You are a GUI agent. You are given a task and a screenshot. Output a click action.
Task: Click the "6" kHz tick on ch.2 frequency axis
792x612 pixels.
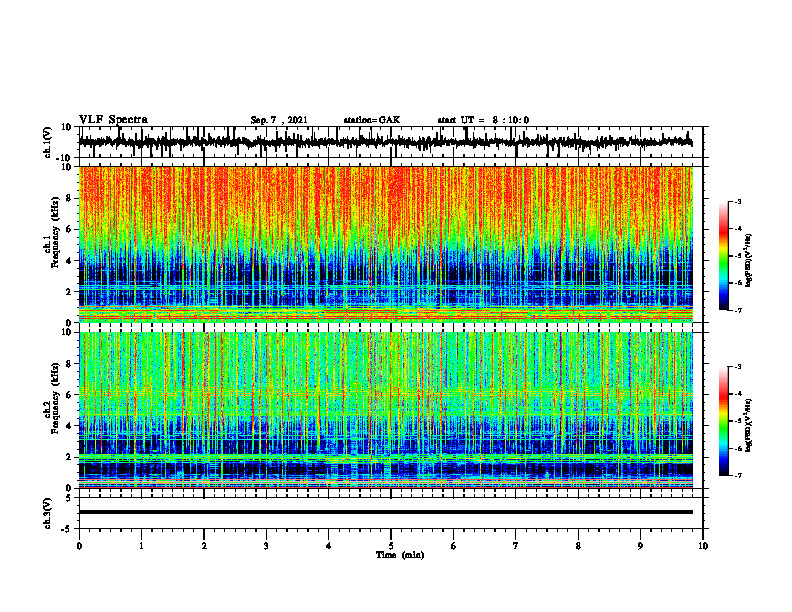pyautogui.click(x=69, y=395)
